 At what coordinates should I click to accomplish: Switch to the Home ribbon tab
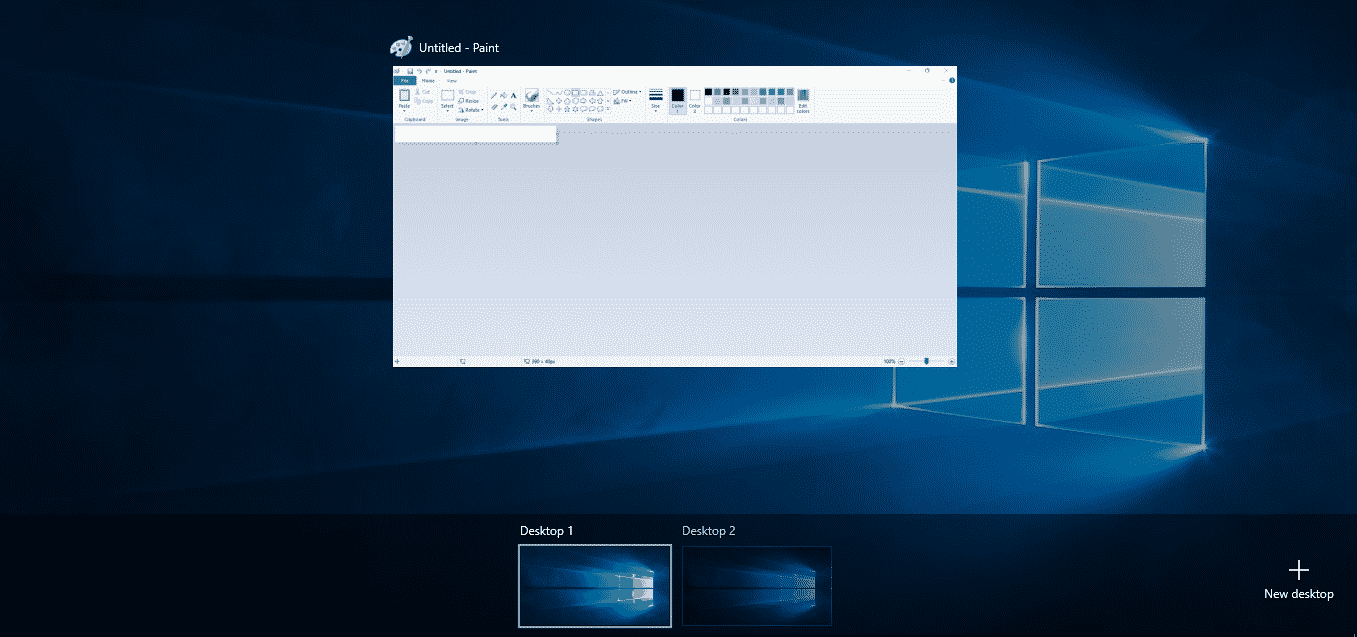point(428,81)
